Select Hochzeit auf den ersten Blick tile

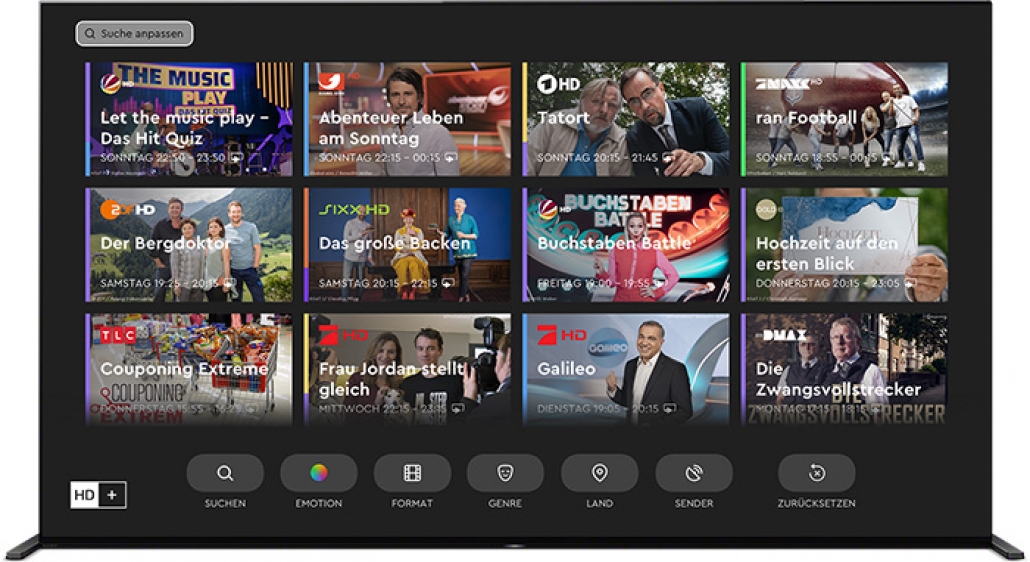click(844, 245)
